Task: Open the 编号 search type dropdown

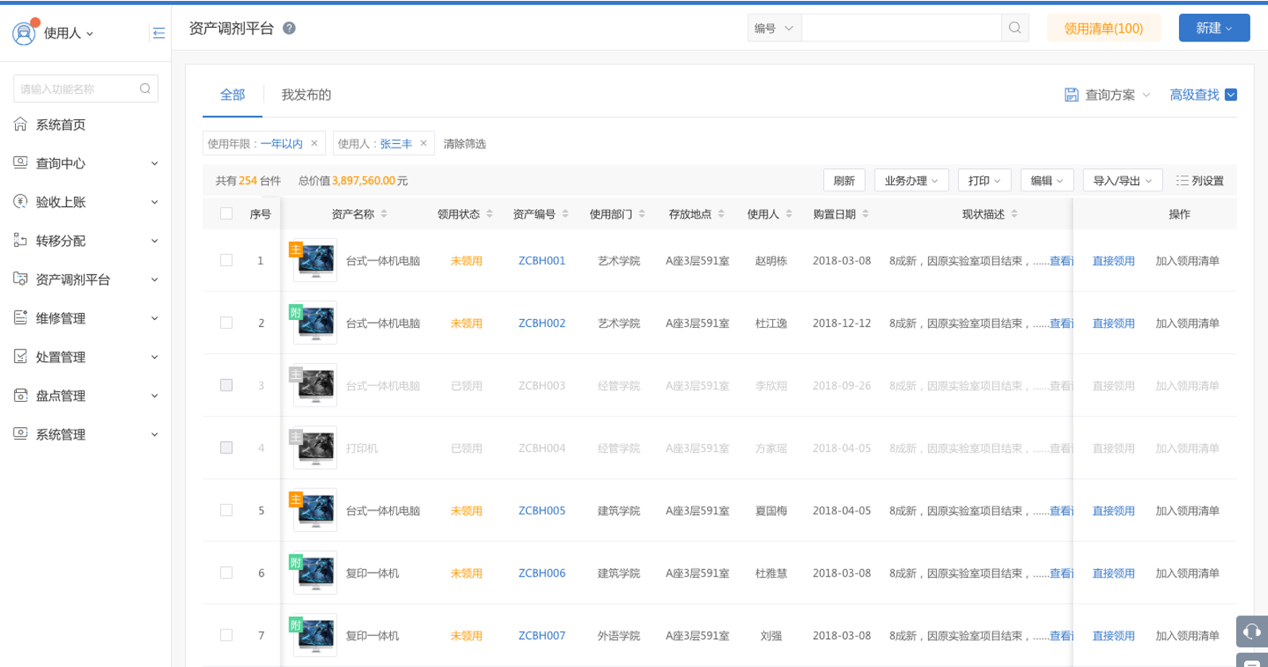Action: point(773,28)
